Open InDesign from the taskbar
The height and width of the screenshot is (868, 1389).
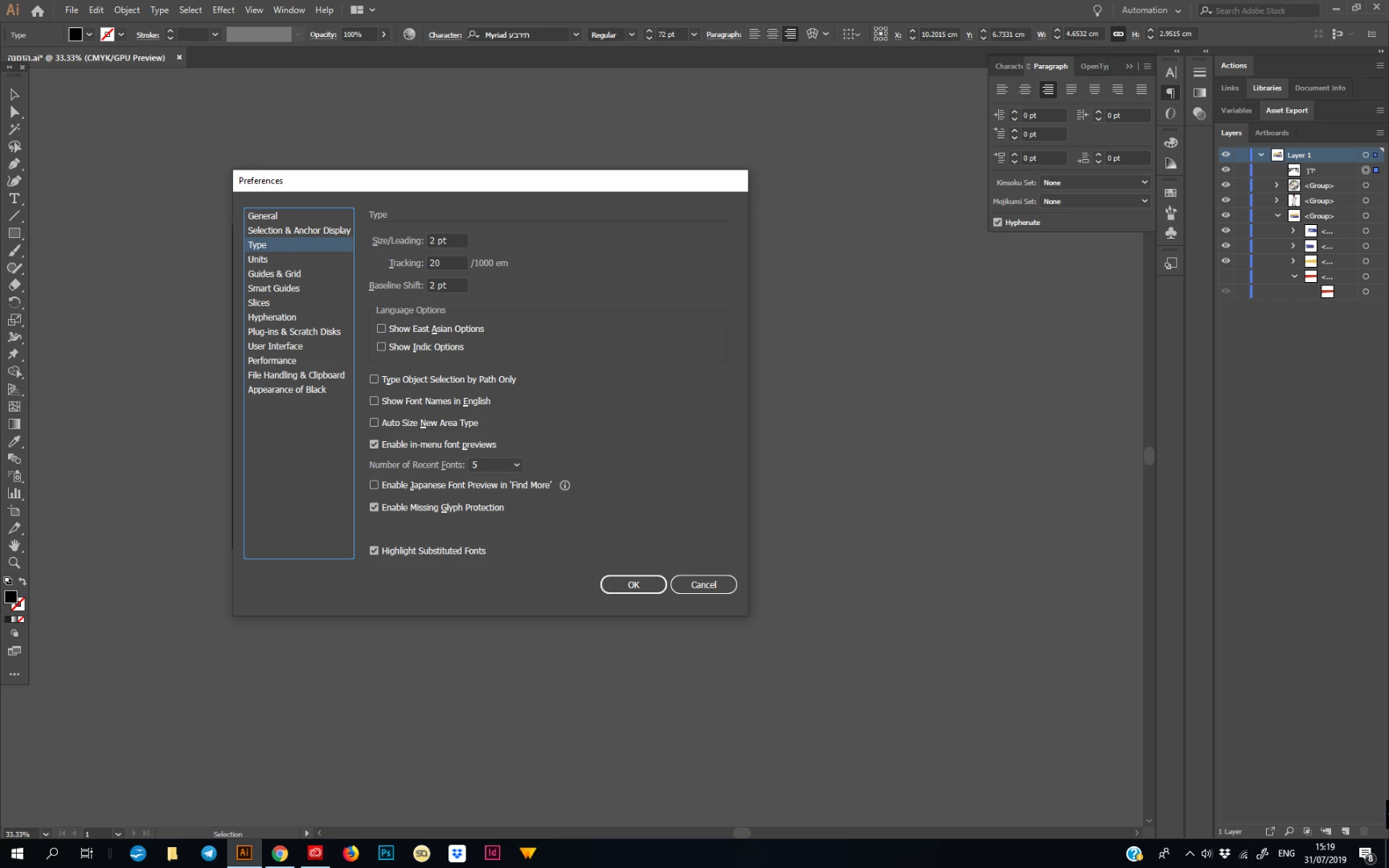click(x=492, y=853)
